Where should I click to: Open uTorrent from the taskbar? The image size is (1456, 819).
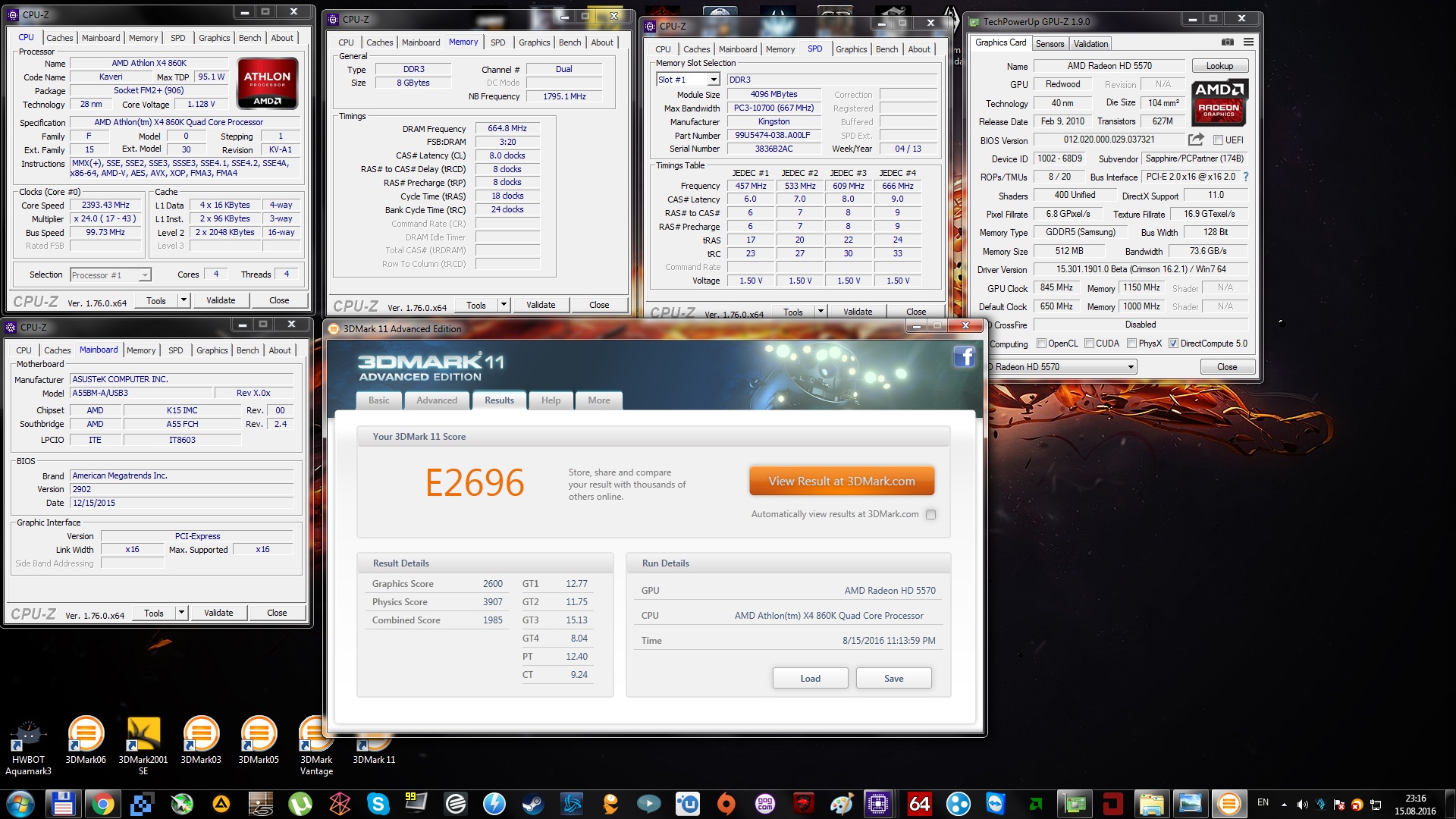point(300,804)
